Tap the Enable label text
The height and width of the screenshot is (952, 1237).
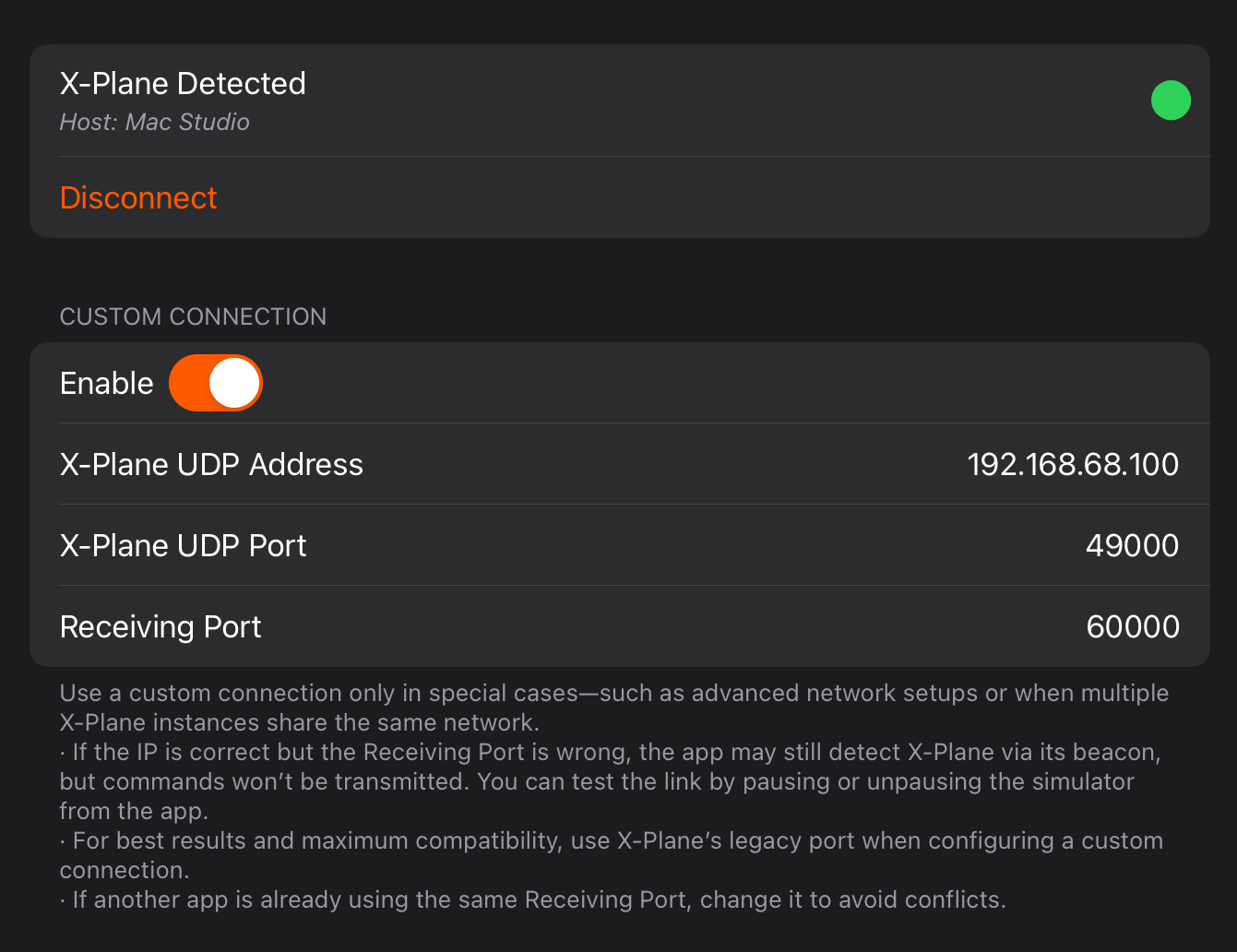106,383
